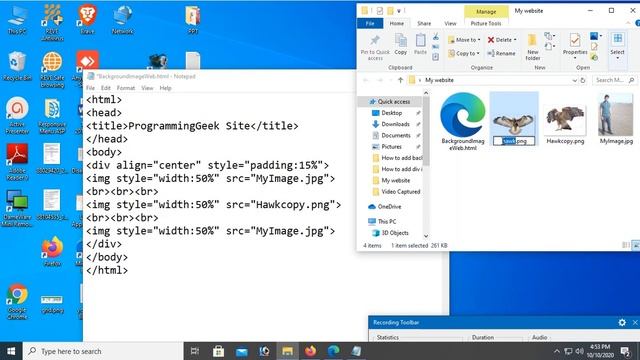Open Quick Access Toolbar customize arrow
Image resolution: width=640 pixels, height=360 pixels.
pyautogui.click(x=399, y=11)
